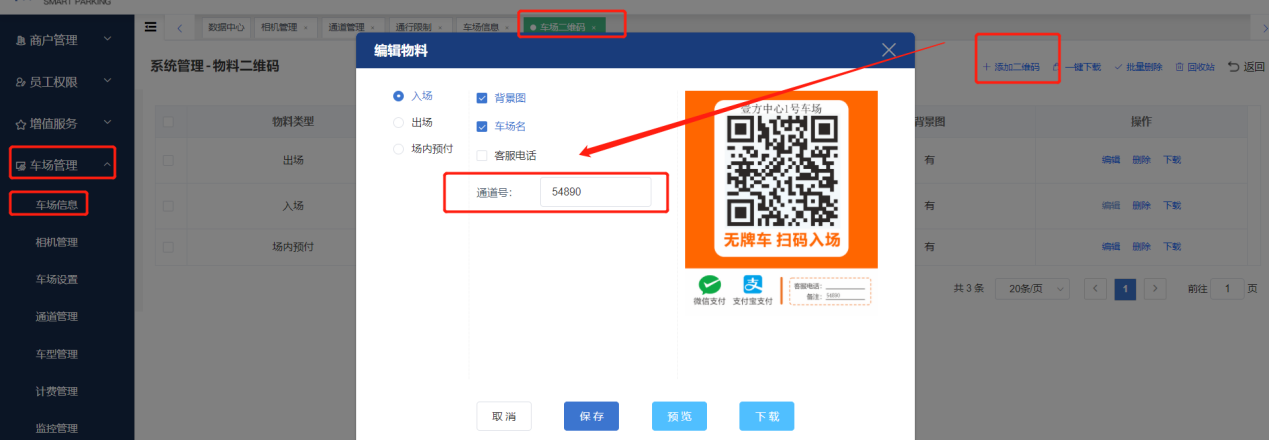Screen dimensions: 1269x440
Task: Tick the checkbox for the 入场 table row
Action: coord(168,205)
